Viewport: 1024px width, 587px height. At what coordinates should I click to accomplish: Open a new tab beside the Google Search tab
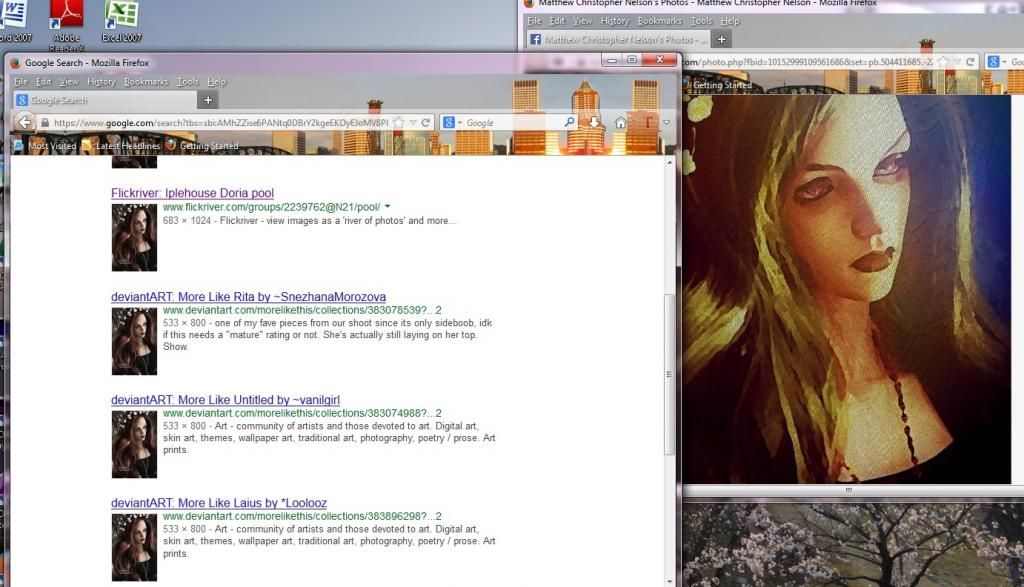(208, 100)
